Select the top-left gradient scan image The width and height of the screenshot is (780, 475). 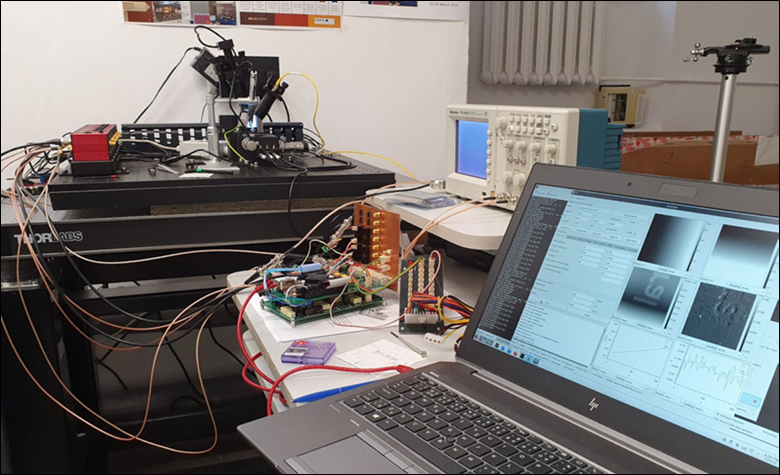tap(667, 239)
